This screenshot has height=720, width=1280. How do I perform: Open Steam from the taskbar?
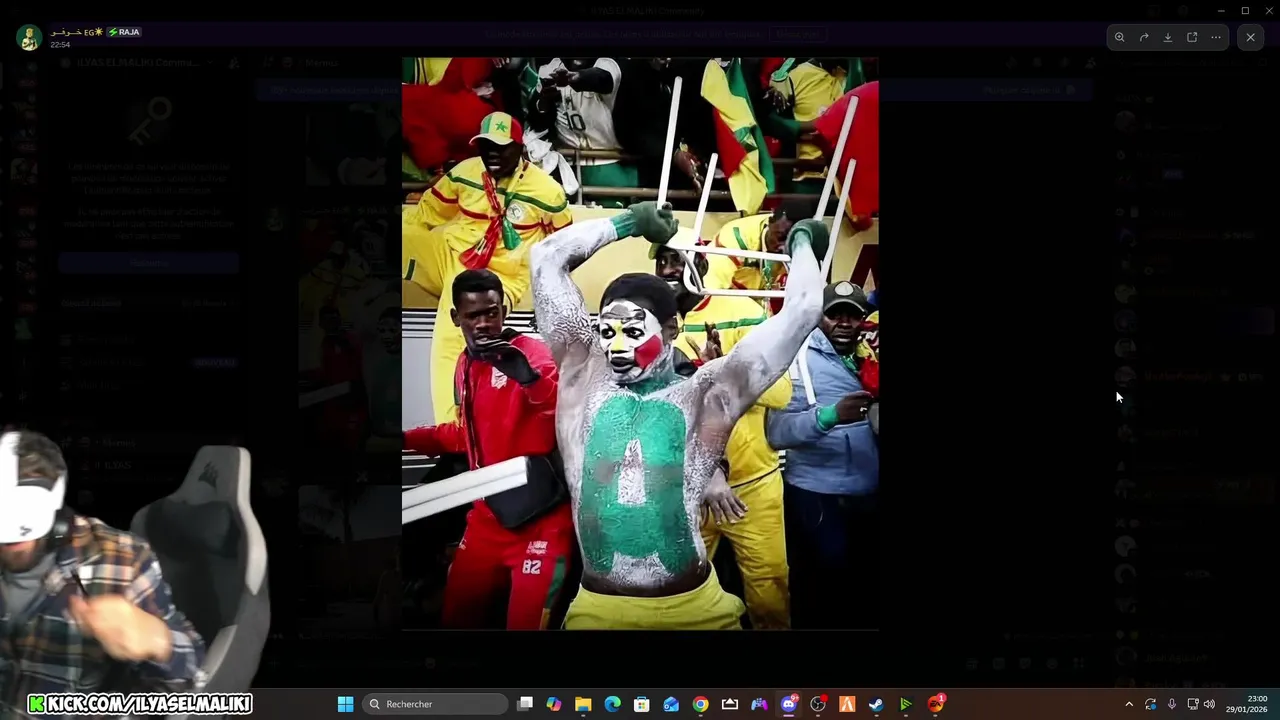tap(876, 704)
